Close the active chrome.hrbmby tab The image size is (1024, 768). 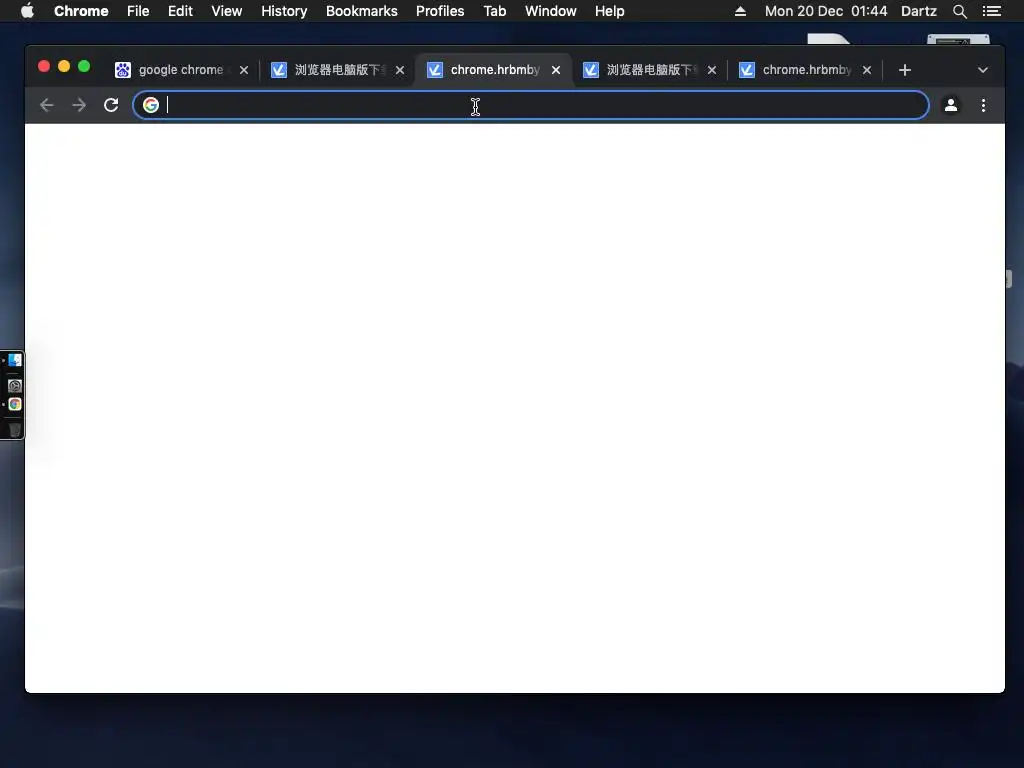(x=556, y=70)
